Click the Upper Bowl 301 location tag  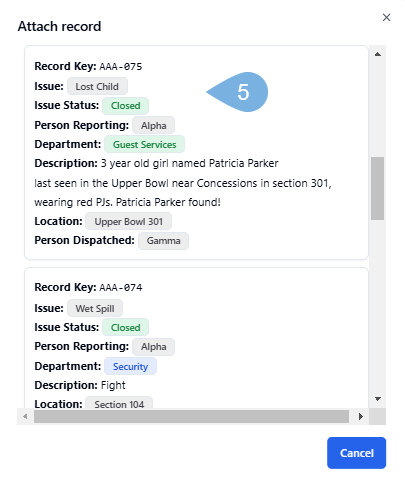tap(128, 222)
